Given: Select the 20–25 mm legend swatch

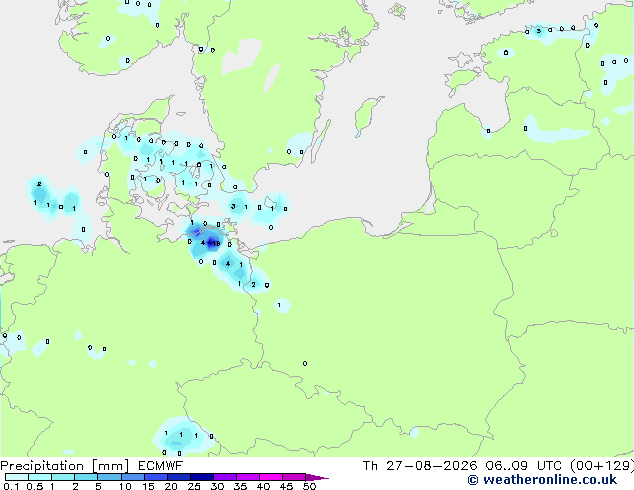Looking at the screenshot, I should coord(179,477).
